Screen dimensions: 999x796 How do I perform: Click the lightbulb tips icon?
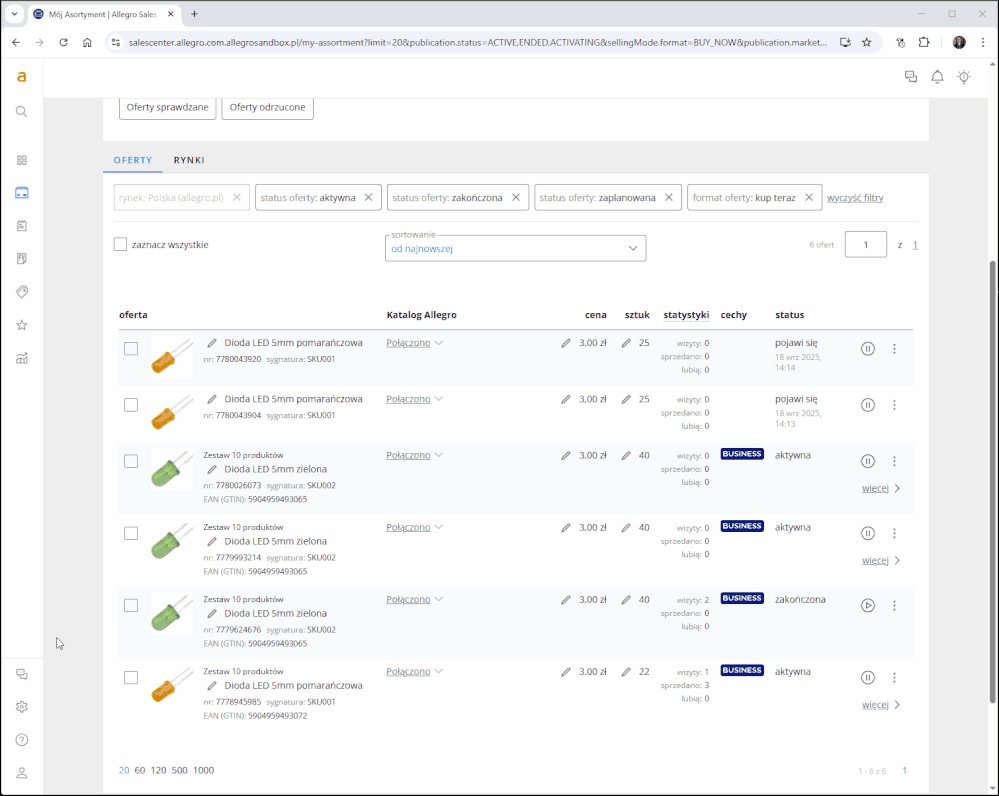(x=964, y=77)
